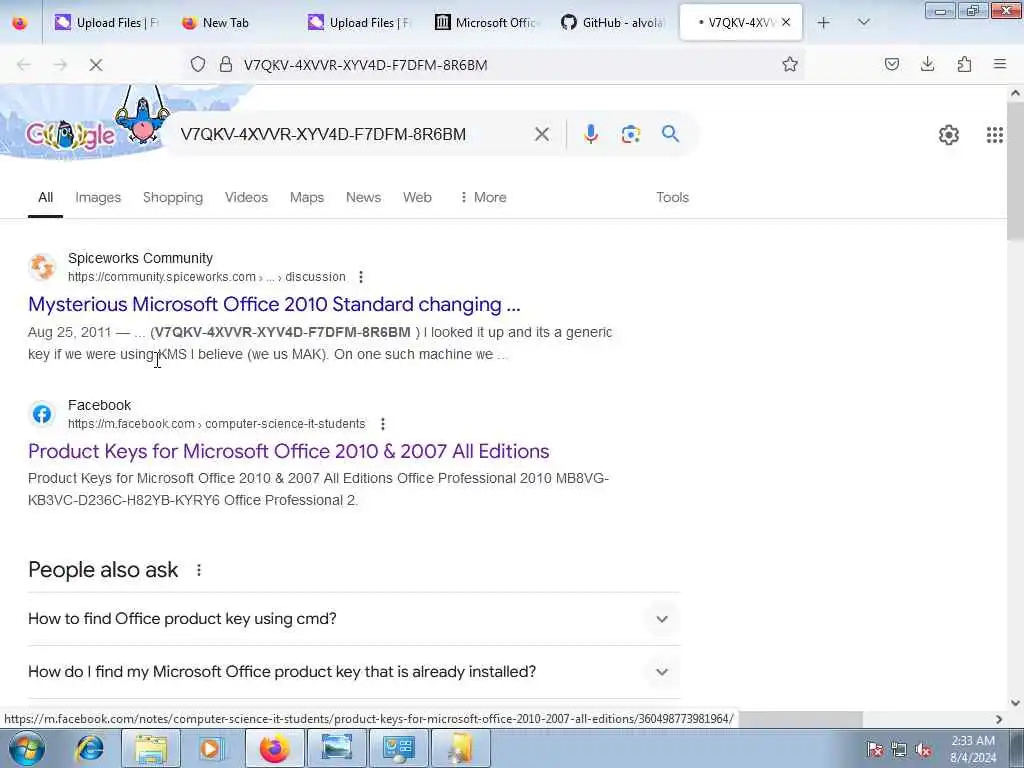Open Windows Explorer folder on taskbar

(x=151, y=748)
